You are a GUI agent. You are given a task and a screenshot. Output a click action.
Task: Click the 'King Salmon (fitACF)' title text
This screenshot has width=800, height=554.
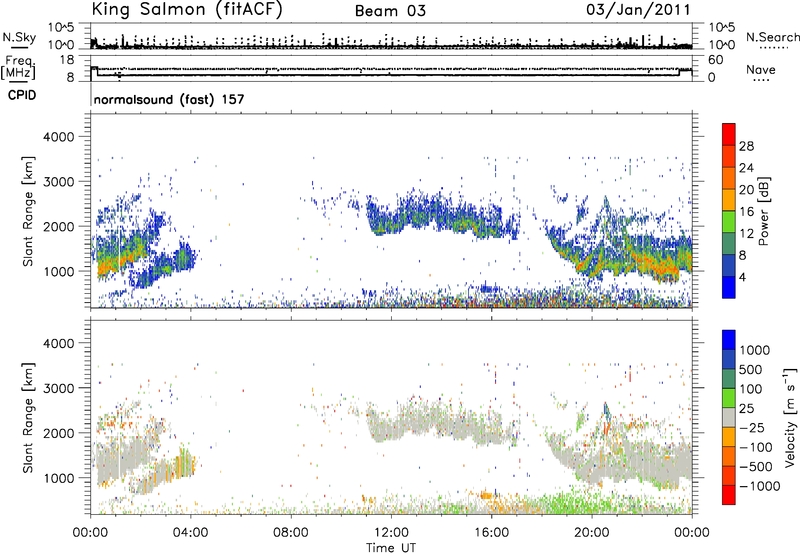tap(187, 9)
